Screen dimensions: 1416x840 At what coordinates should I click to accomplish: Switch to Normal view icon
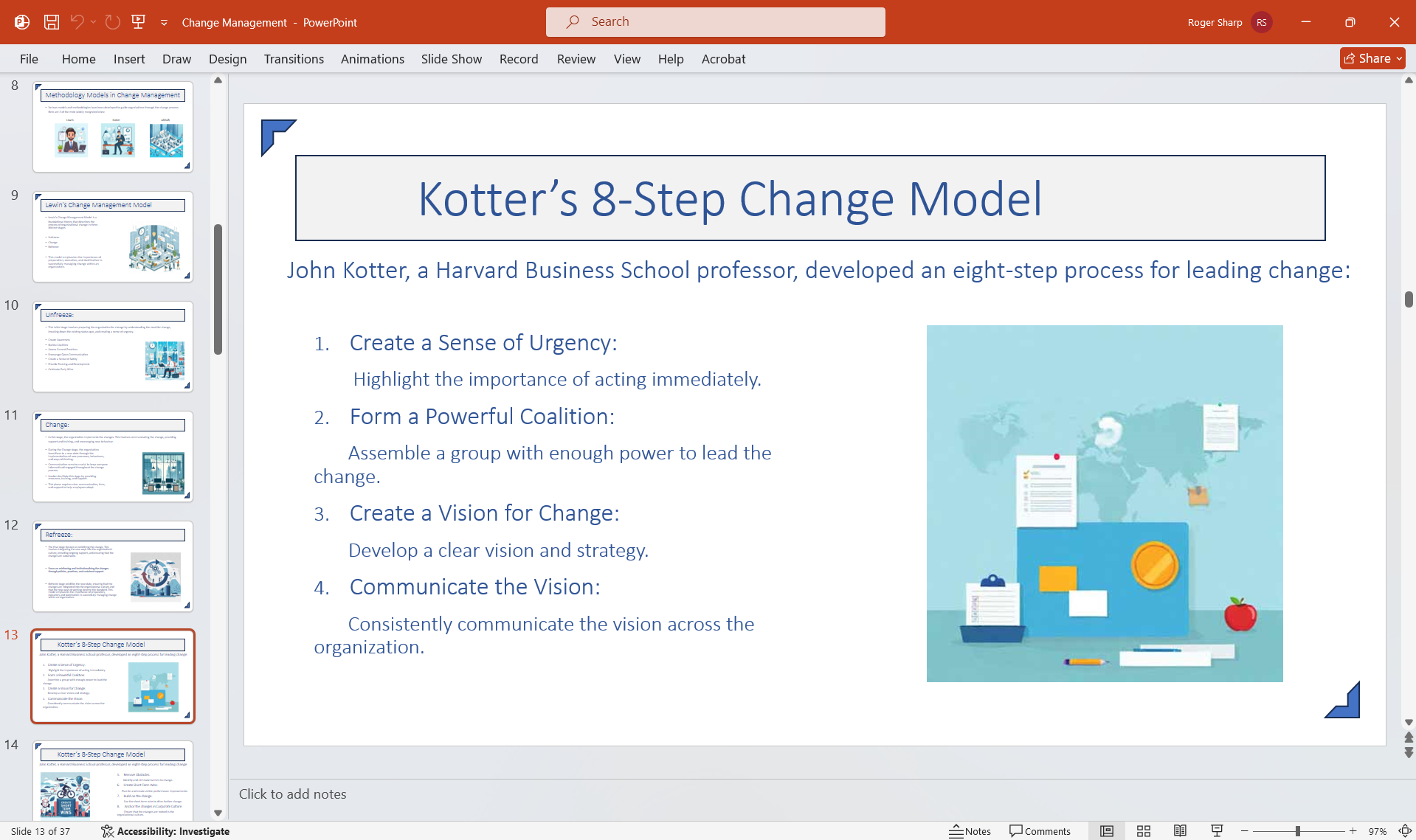[1107, 831]
